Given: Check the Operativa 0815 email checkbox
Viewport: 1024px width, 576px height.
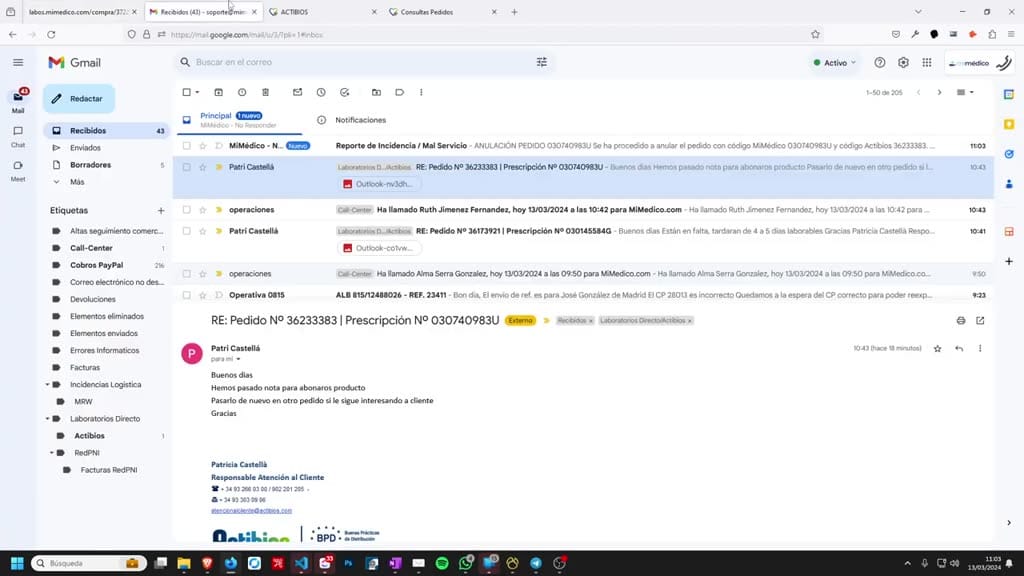Looking at the screenshot, I should (x=187, y=295).
